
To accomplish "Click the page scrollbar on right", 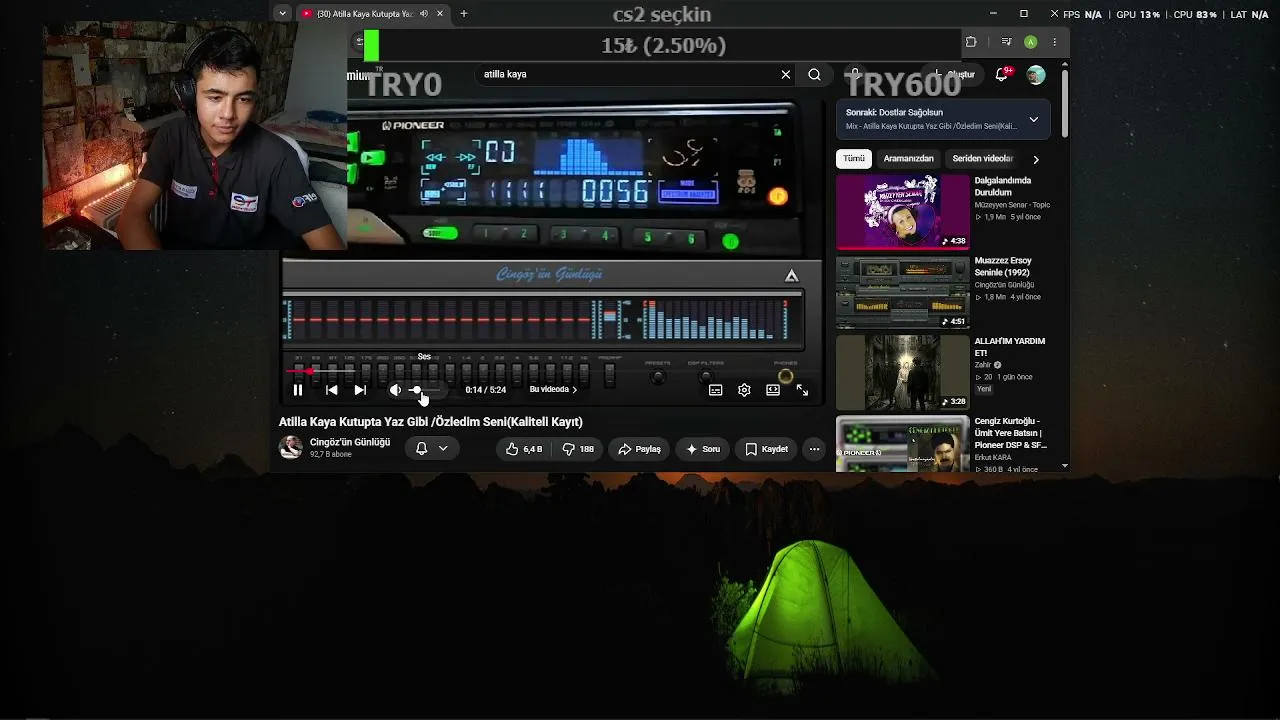I will [1065, 105].
